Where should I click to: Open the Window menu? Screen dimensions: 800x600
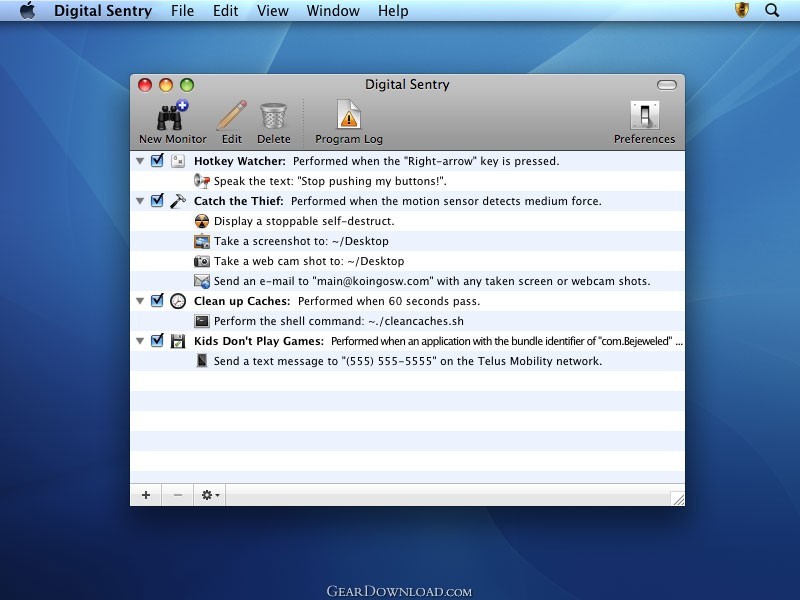pos(333,11)
